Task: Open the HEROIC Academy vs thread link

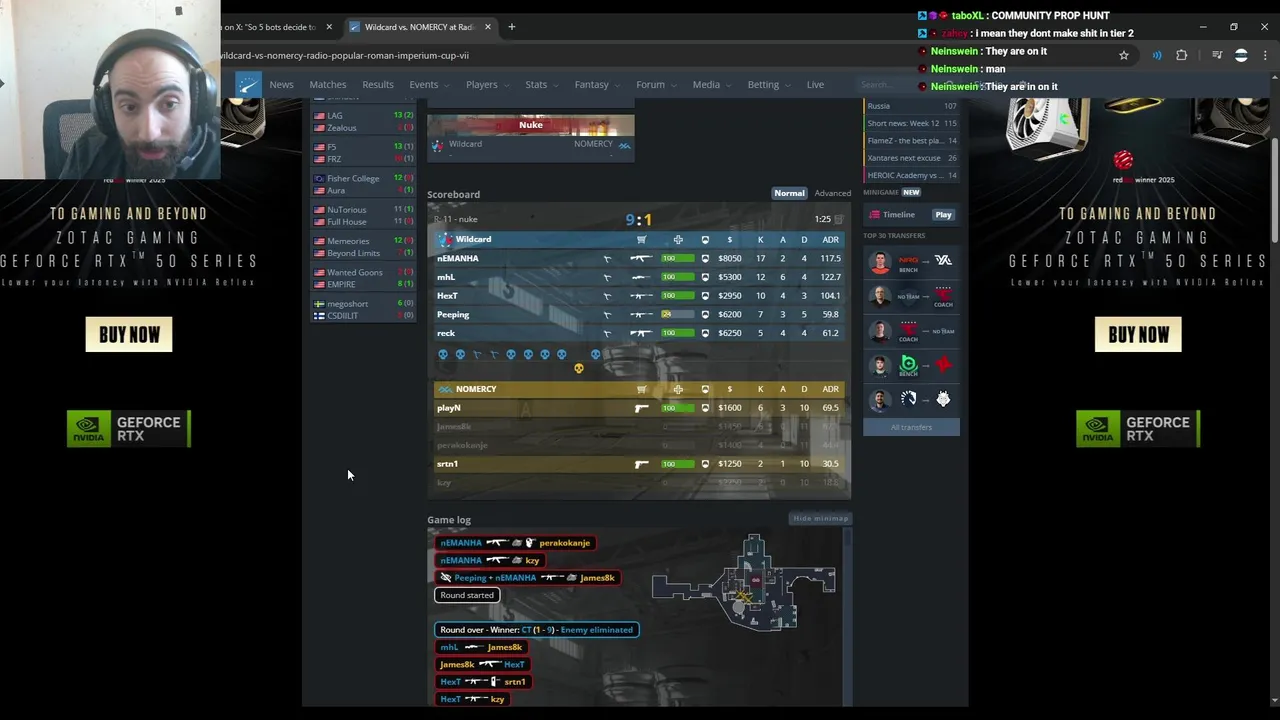Action: [x=911, y=176]
